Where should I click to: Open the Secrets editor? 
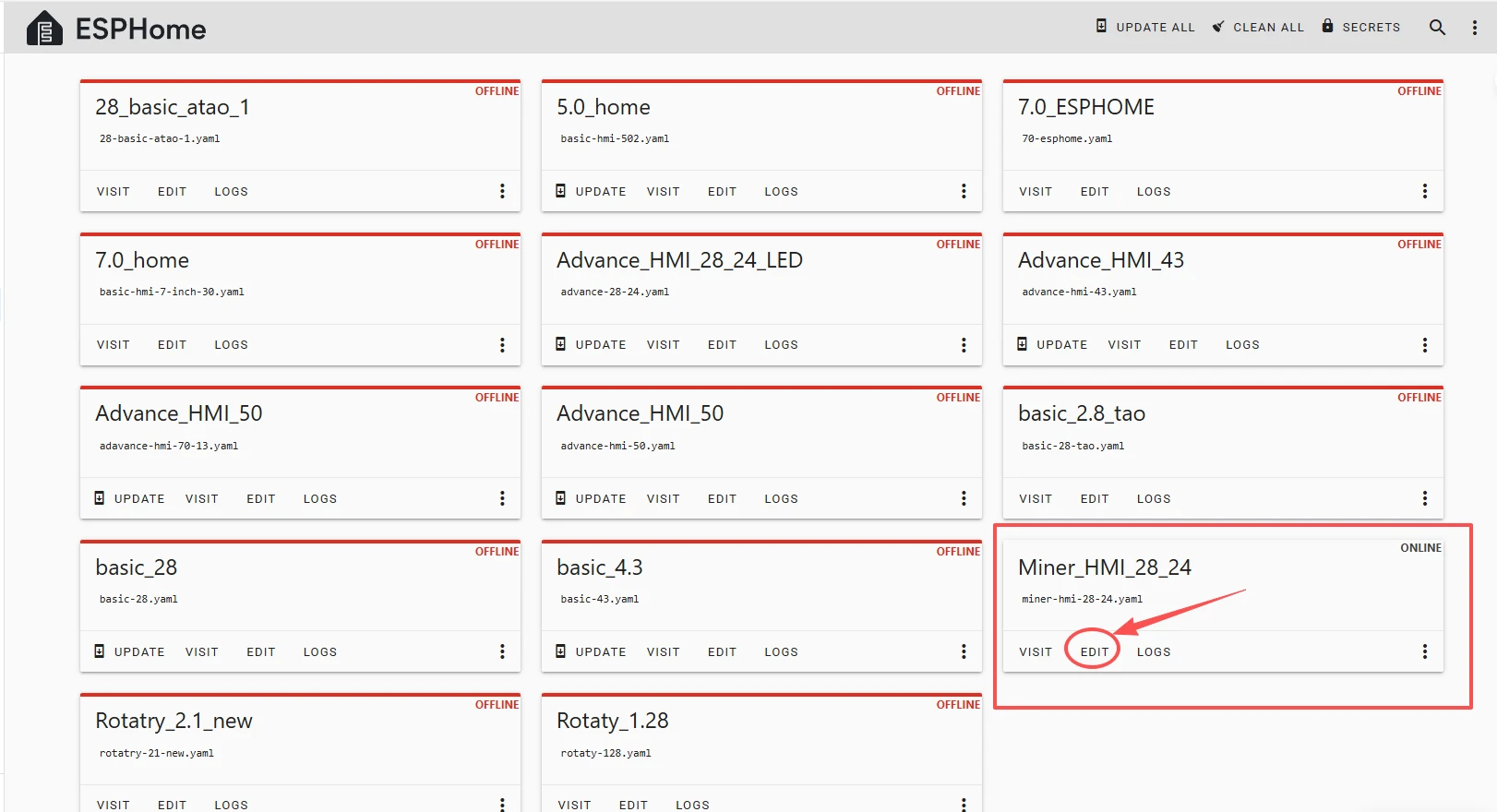(x=1360, y=27)
